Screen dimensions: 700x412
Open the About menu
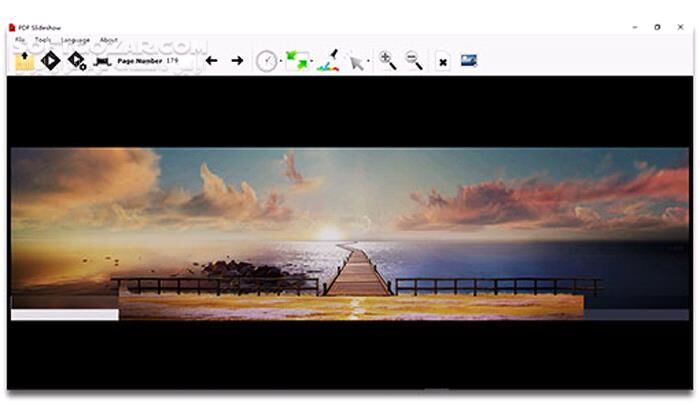pyautogui.click(x=108, y=40)
